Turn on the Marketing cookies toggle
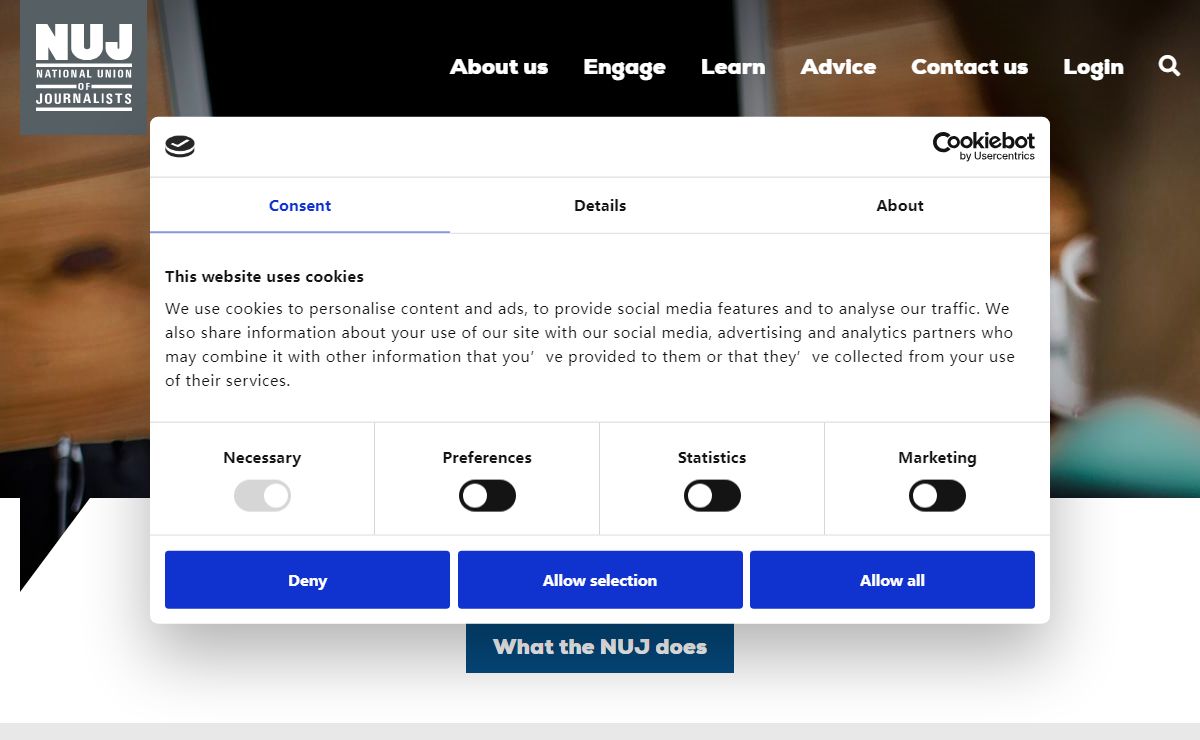Screen dimensions: 1200x740 [x=937, y=496]
